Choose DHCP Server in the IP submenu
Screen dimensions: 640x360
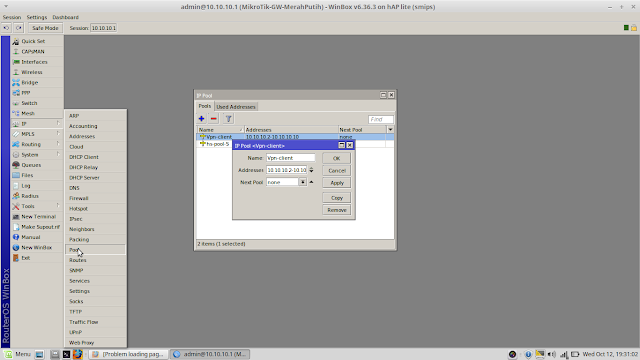coord(96,178)
